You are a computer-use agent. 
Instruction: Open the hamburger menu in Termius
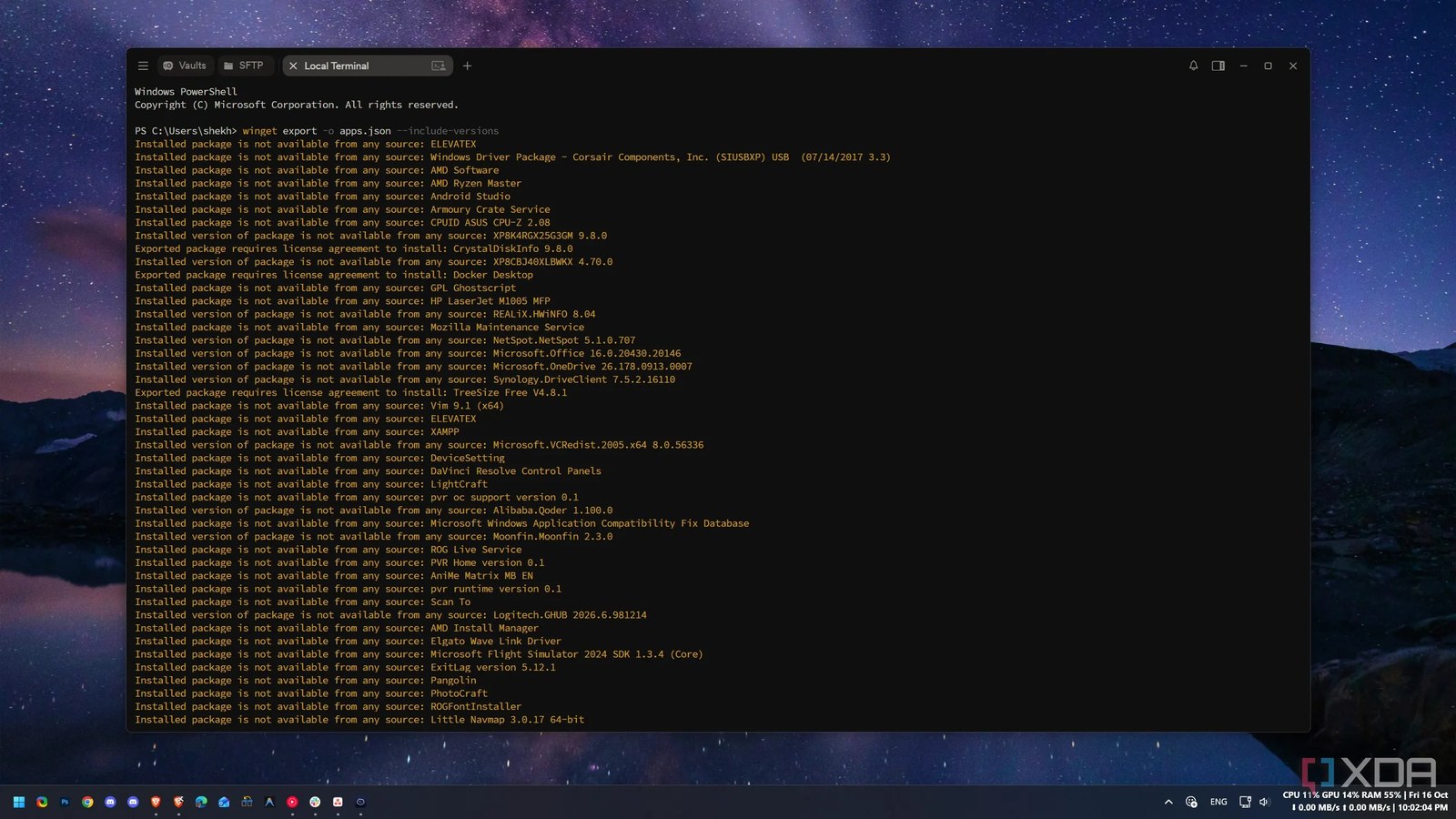point(143,66)
